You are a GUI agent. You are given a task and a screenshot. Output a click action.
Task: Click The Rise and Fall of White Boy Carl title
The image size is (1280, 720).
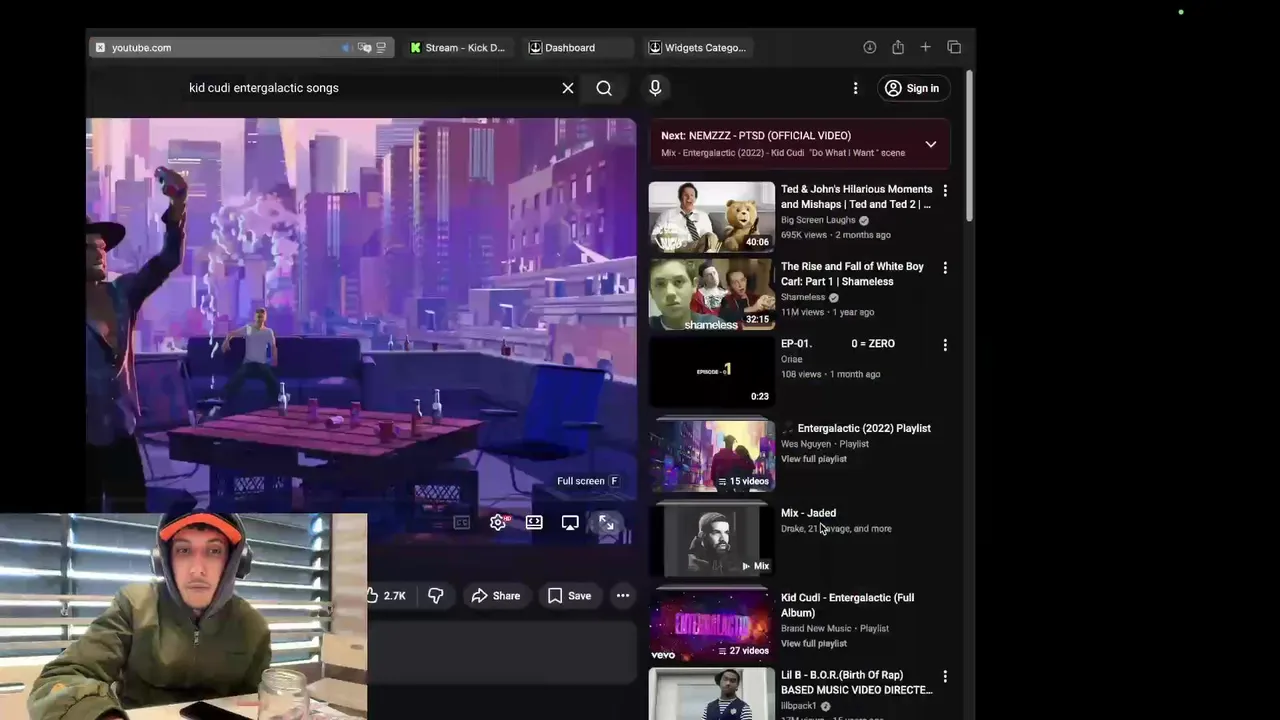(x=852, y=274)
